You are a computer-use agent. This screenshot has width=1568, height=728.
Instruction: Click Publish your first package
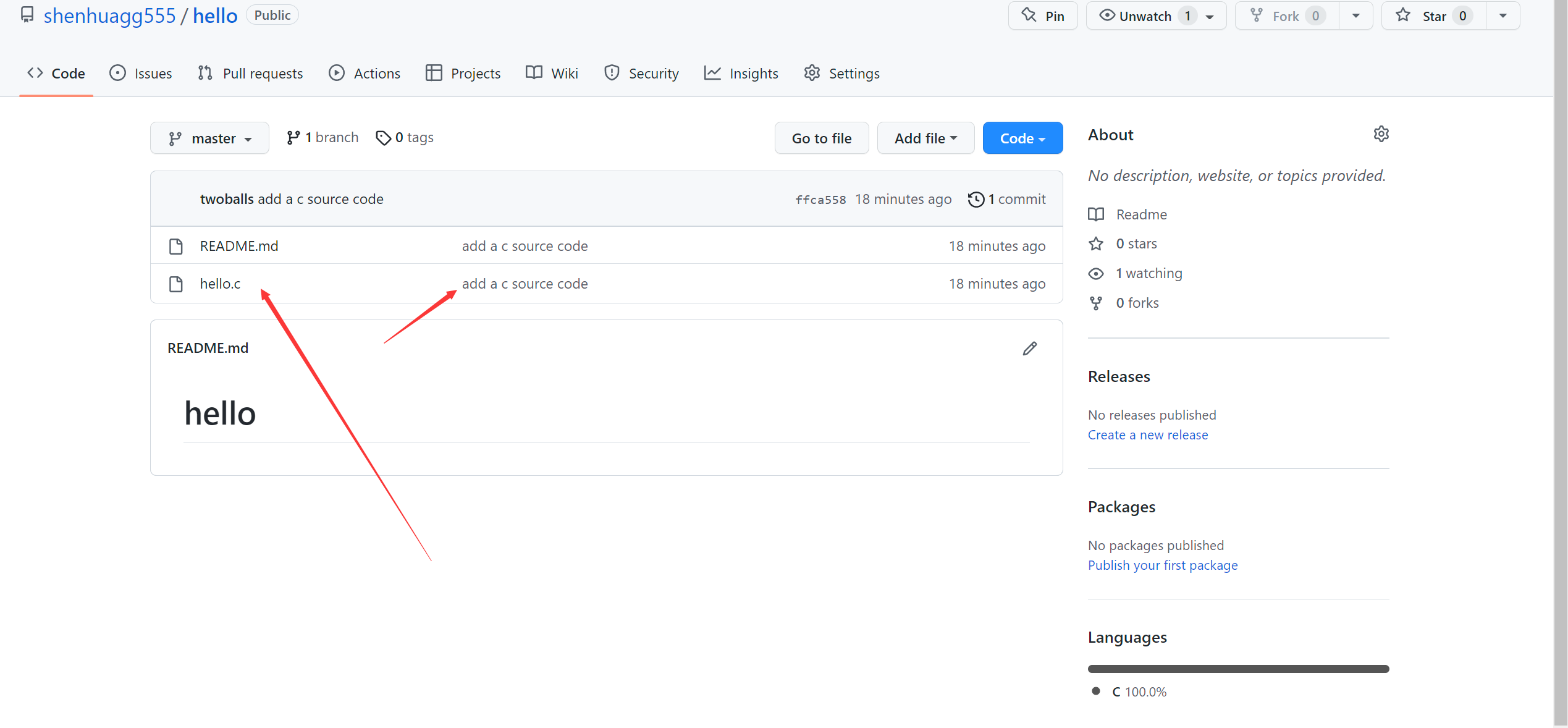[1163, 565]
